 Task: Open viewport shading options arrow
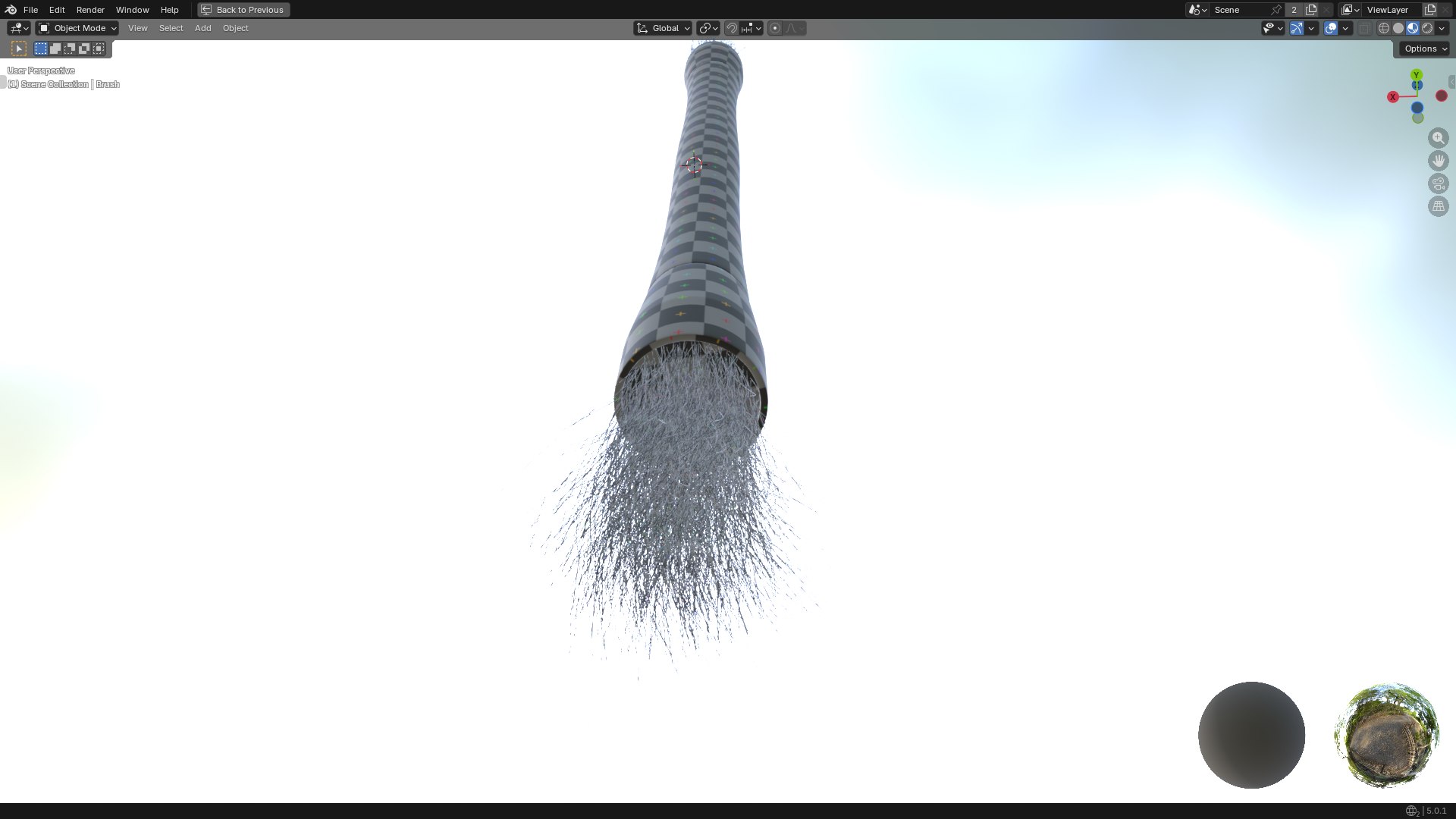tap(1442, 28)
